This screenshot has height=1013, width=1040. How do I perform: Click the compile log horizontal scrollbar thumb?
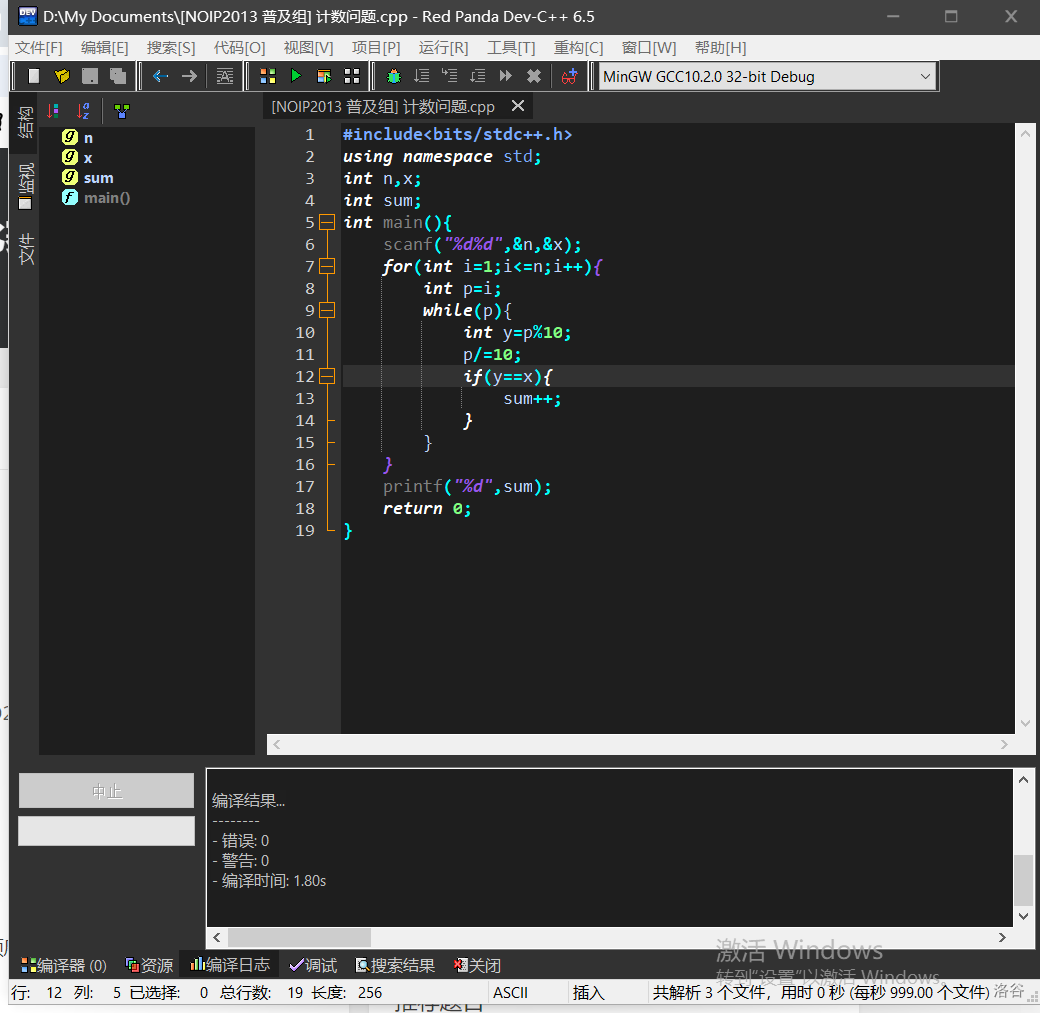(298, 937)
